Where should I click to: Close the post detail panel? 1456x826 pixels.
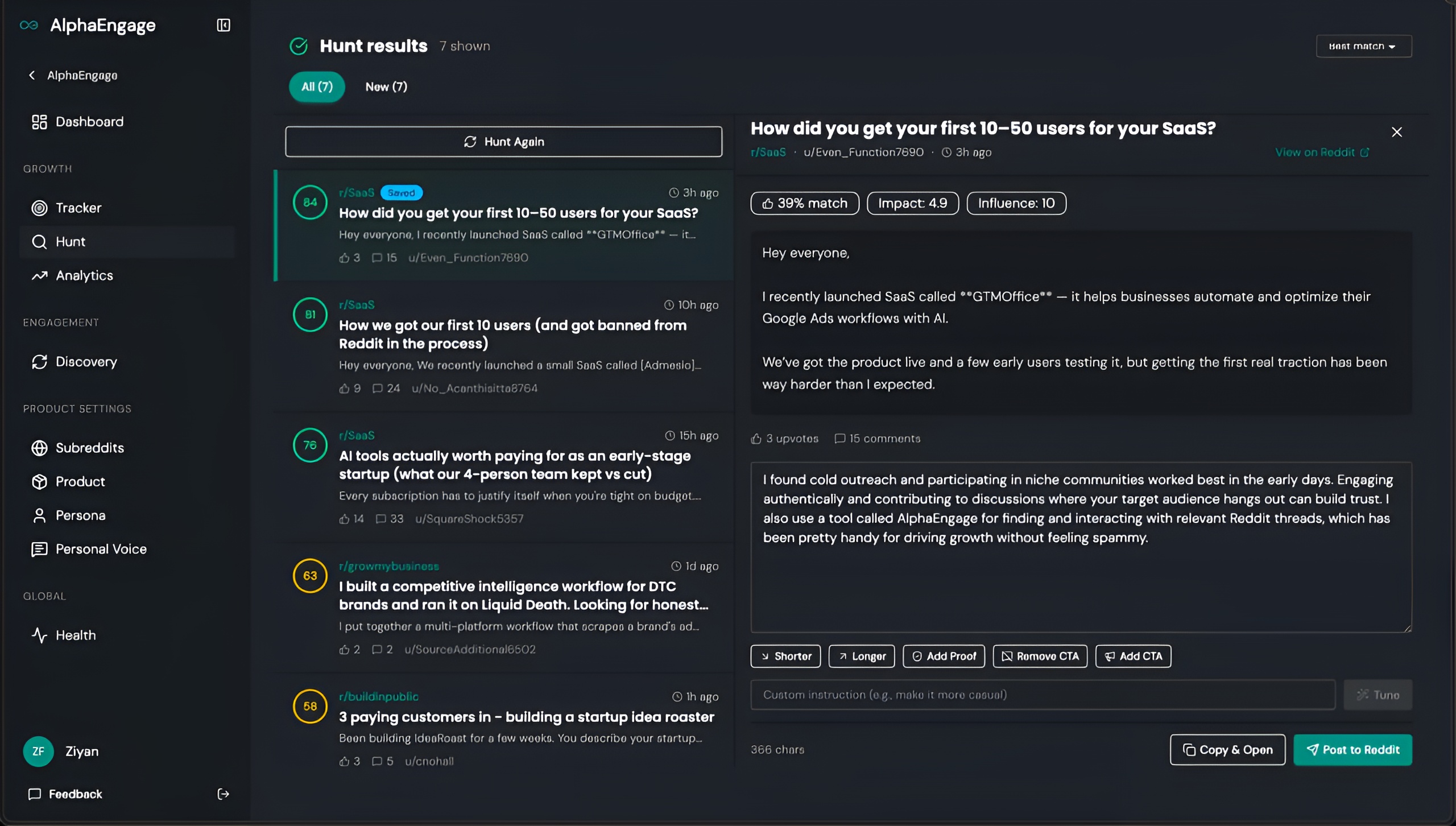(1396, 132)
